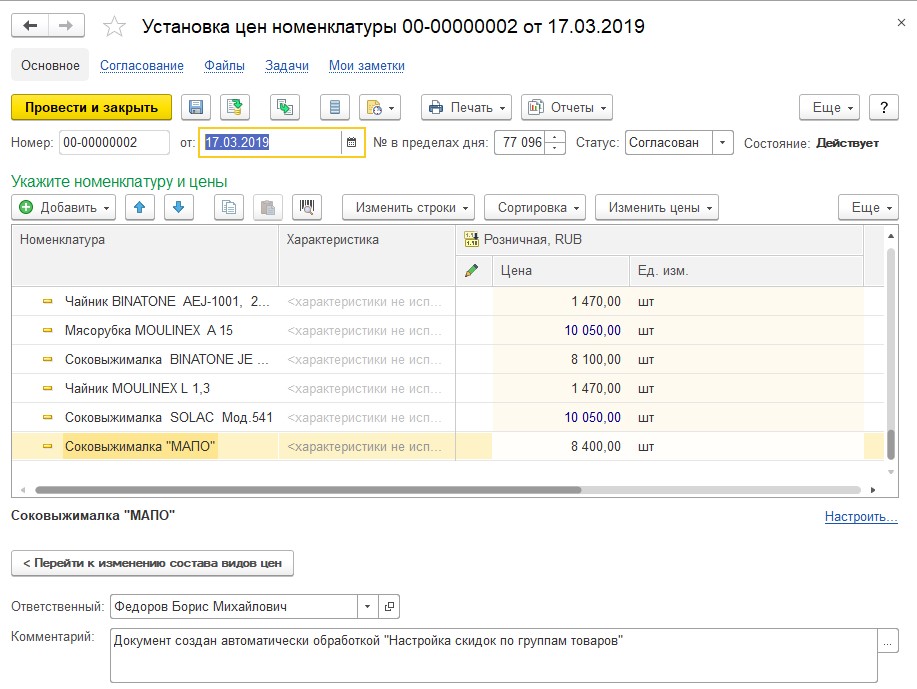Click the 8 400,00 price cell
This screenshot has width=917, height=689.
pos(561,446)
